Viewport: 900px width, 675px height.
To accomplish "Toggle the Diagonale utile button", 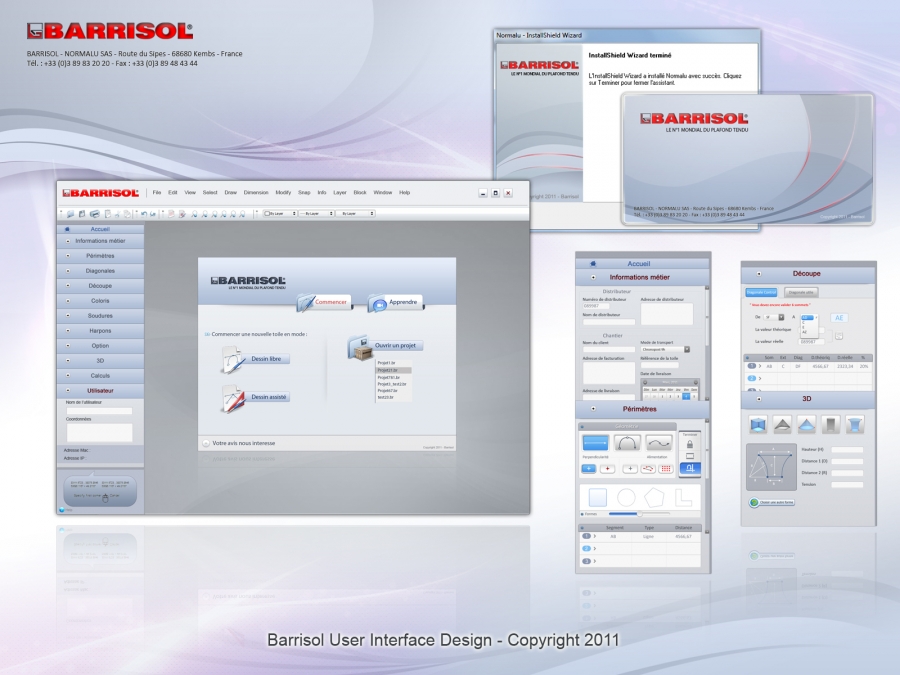I will [x=801, y=292].
